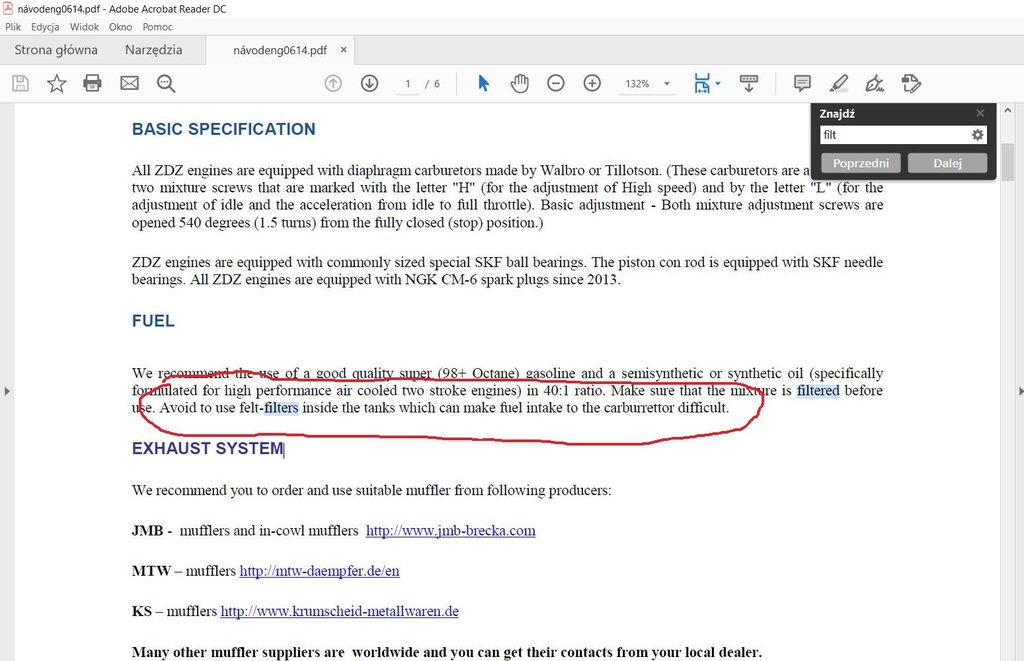Open the magnifier search tool

click(166, 83)
